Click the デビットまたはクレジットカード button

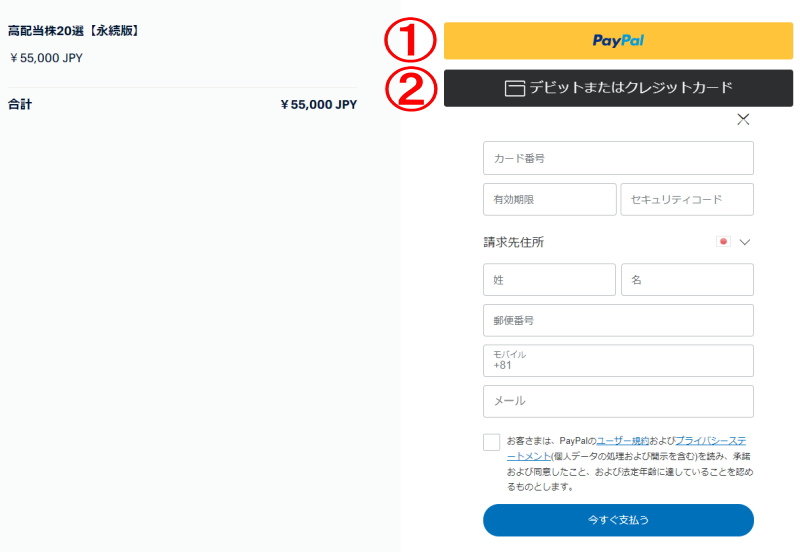click(618, 88)
